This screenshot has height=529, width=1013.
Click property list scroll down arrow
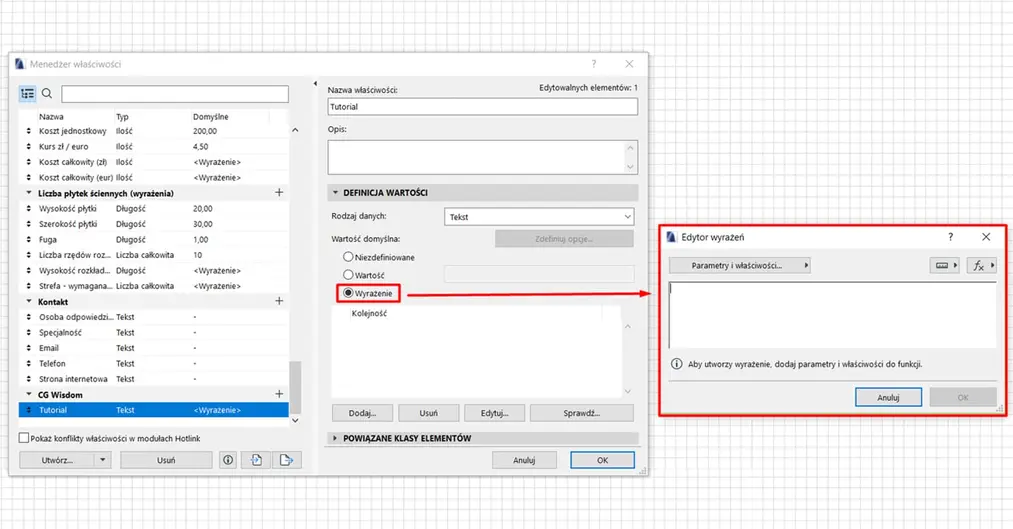(295, 420)
